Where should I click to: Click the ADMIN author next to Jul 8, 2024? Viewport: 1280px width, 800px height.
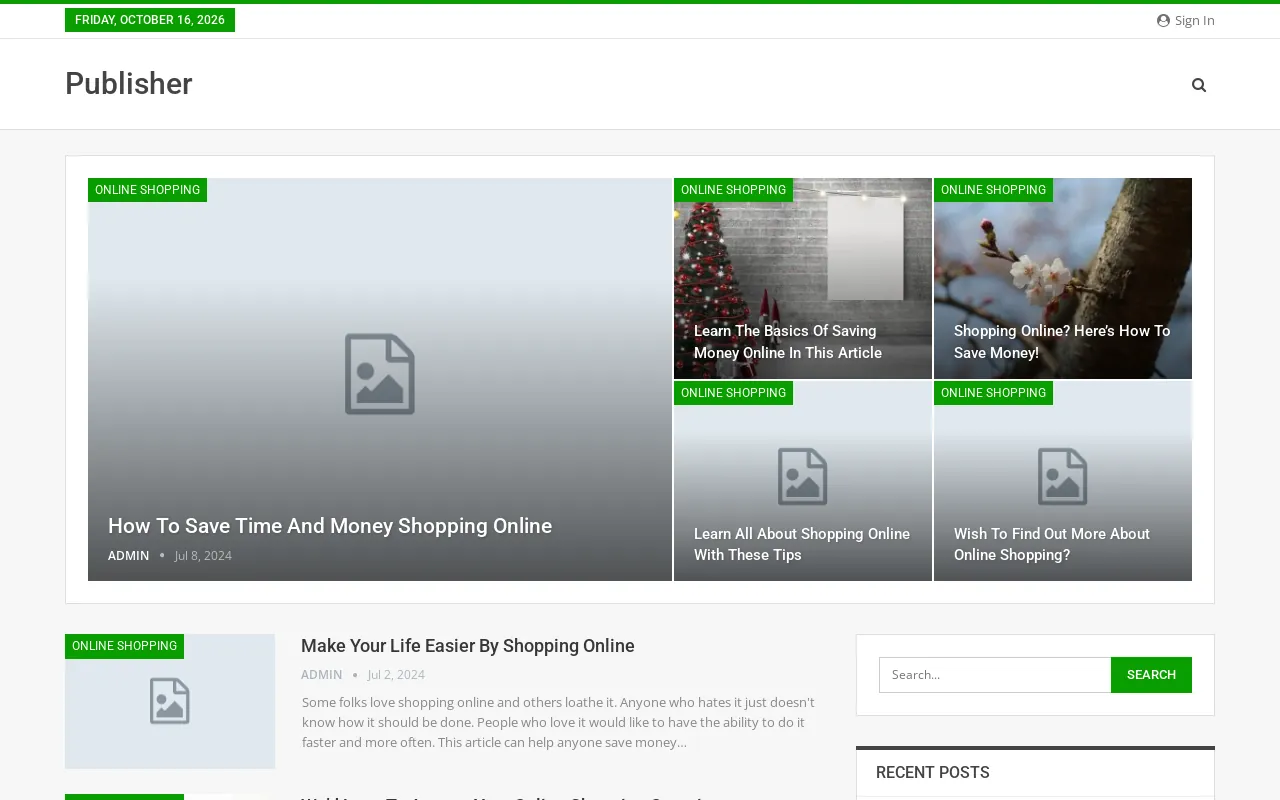(129, 556)
